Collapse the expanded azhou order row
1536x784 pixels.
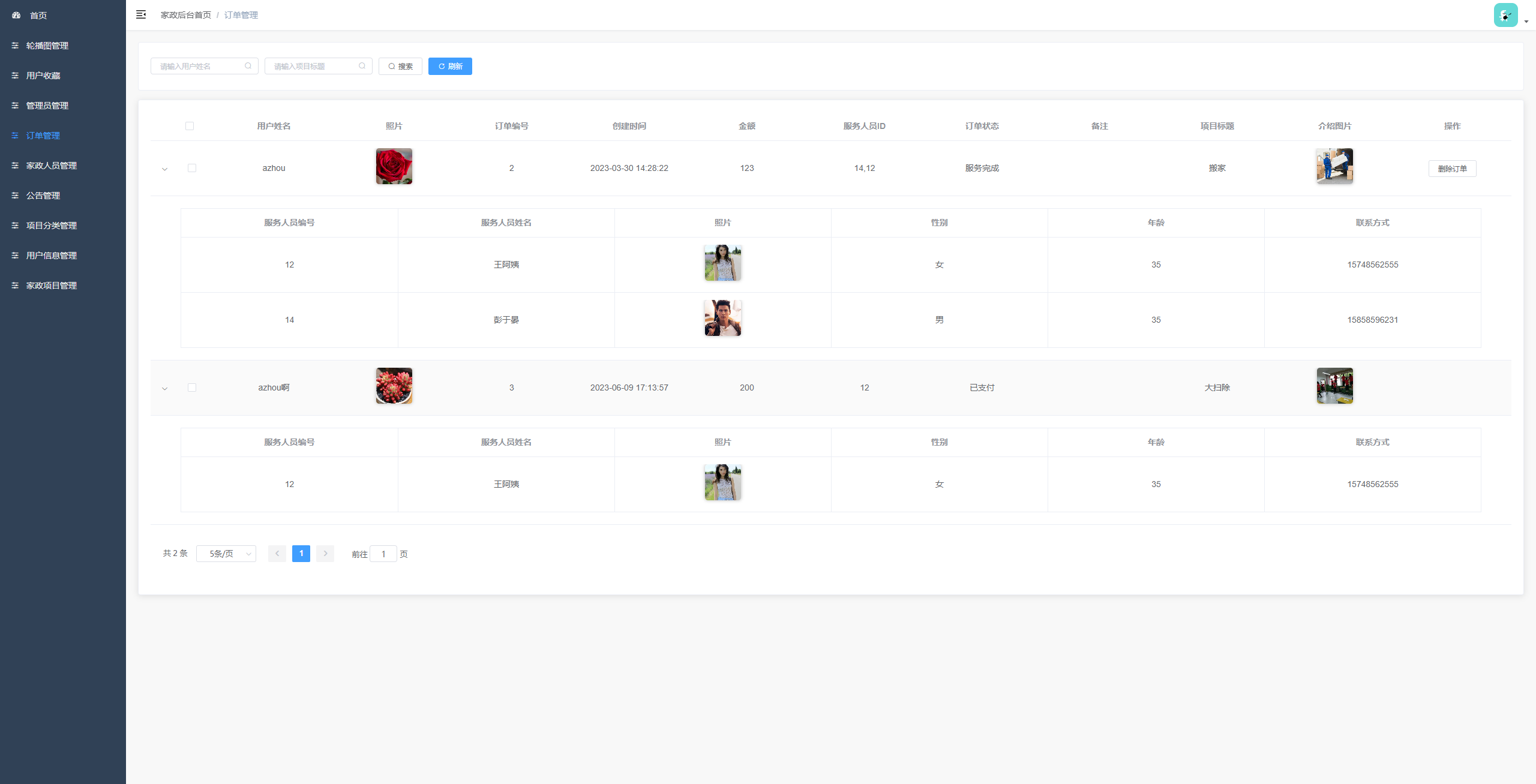click(164, 169)
